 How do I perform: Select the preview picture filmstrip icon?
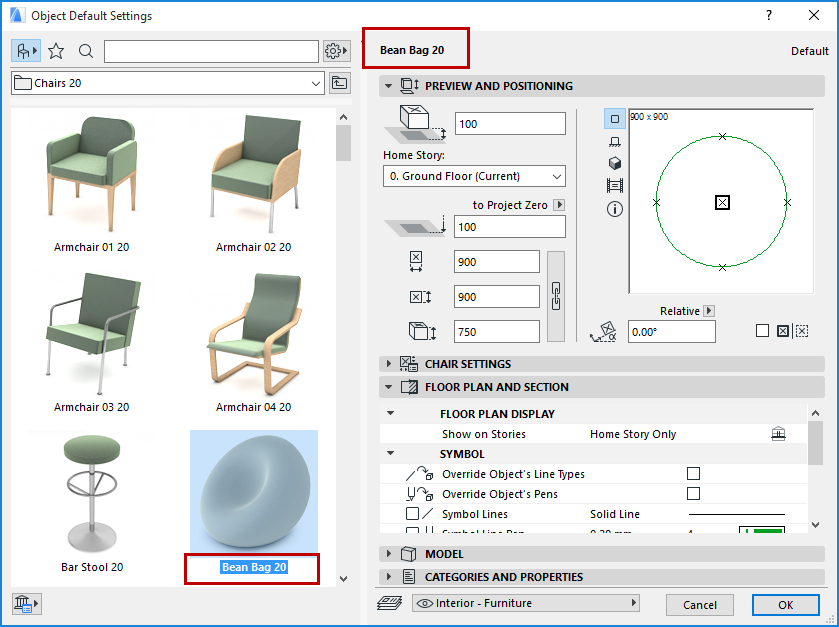pyautogui.click(x=615, y=186)
